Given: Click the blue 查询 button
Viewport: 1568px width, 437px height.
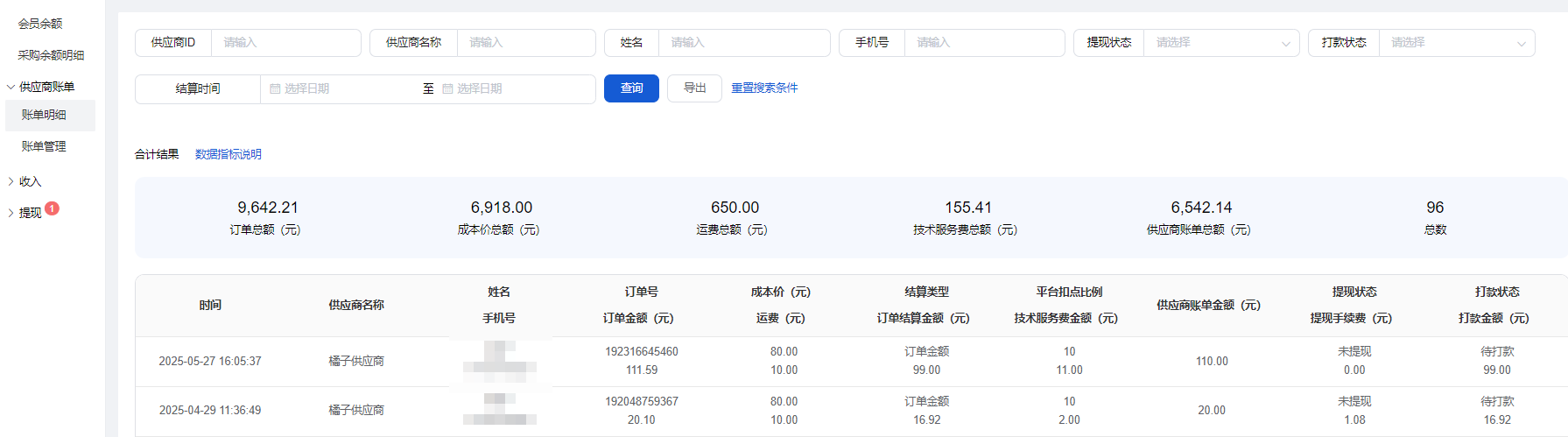Looking at the screenshot, I should pyautogui.click(x=631, y=88).
